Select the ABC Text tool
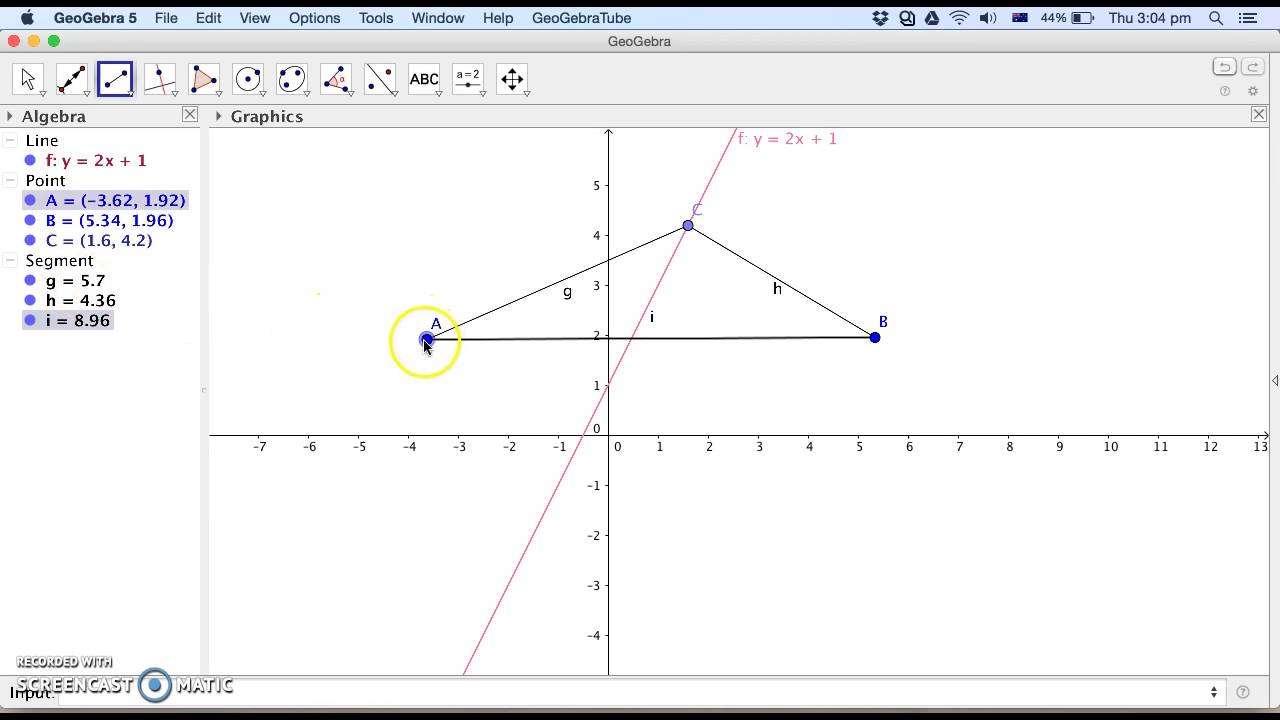 424,79
